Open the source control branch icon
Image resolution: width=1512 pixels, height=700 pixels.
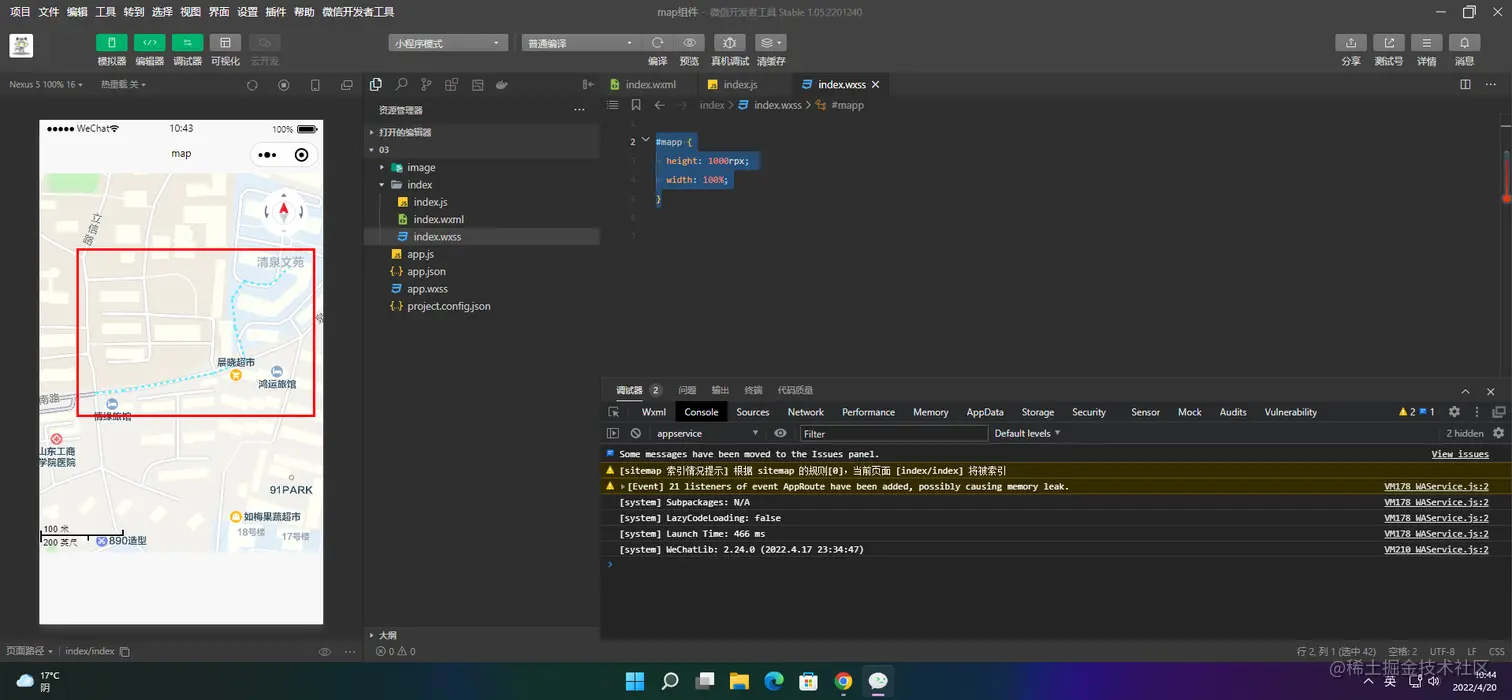[x=427, y=85]
